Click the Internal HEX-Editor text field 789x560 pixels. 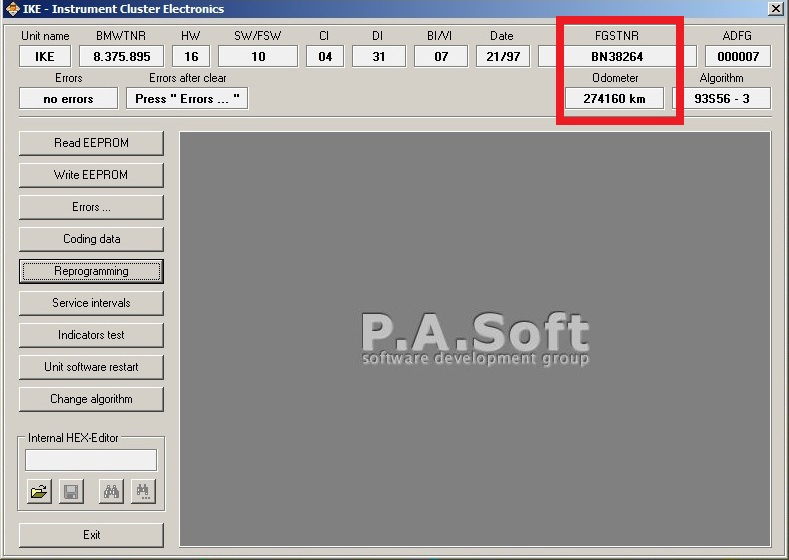point(91,460)
